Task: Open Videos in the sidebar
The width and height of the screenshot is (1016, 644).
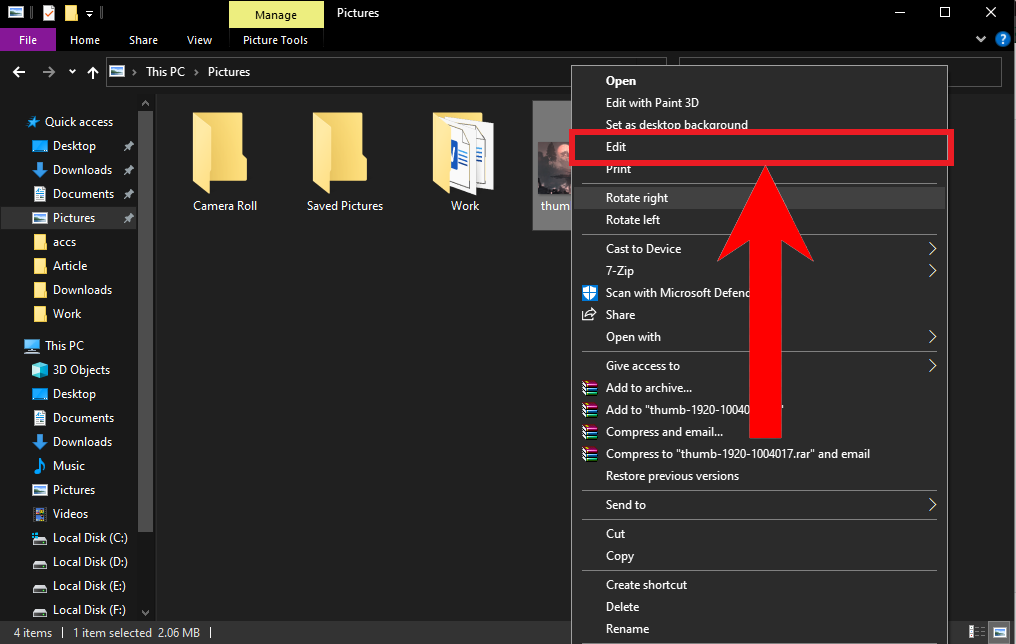Action: pyautogui.click(x=70, y=514)
